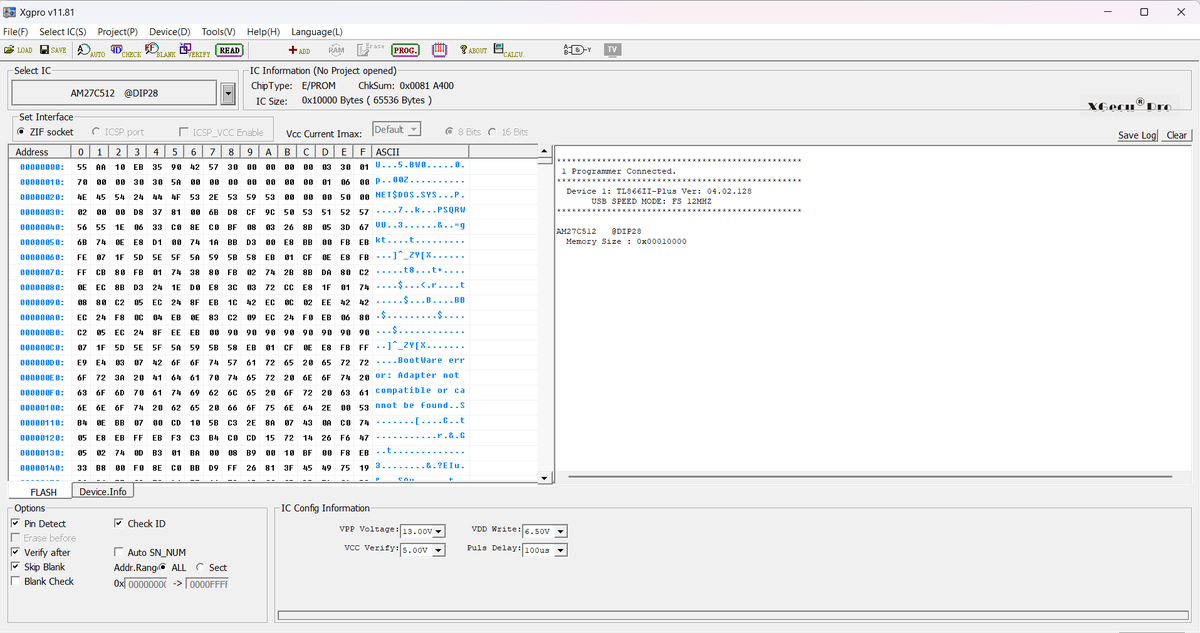The image size is (1200, 633).
Task: Open the Device(D) menu
Action: [x=170, y=32]
